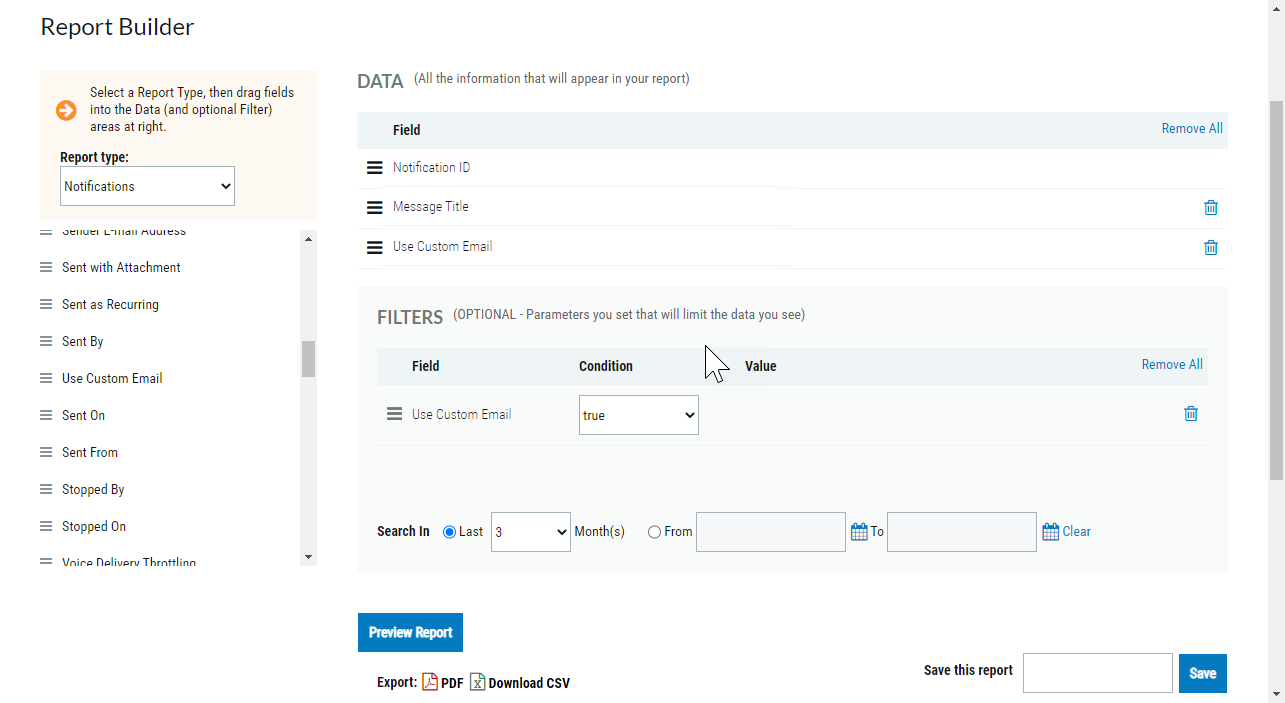Select the From date range option

[654, 531]
